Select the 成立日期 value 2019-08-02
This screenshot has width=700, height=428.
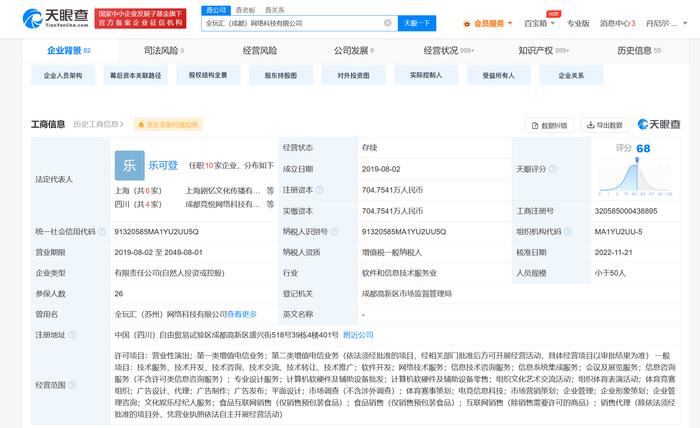(x=381, y=169)
